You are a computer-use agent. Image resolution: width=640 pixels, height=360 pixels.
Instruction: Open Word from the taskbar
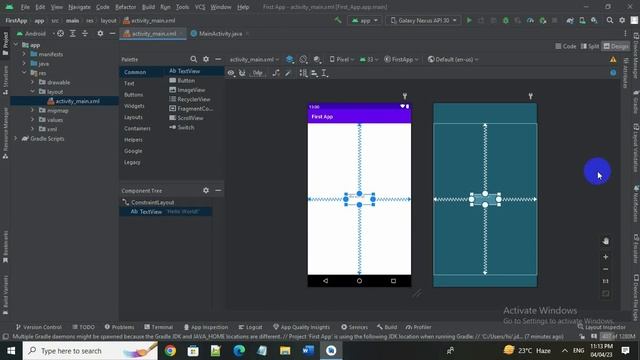308,351
